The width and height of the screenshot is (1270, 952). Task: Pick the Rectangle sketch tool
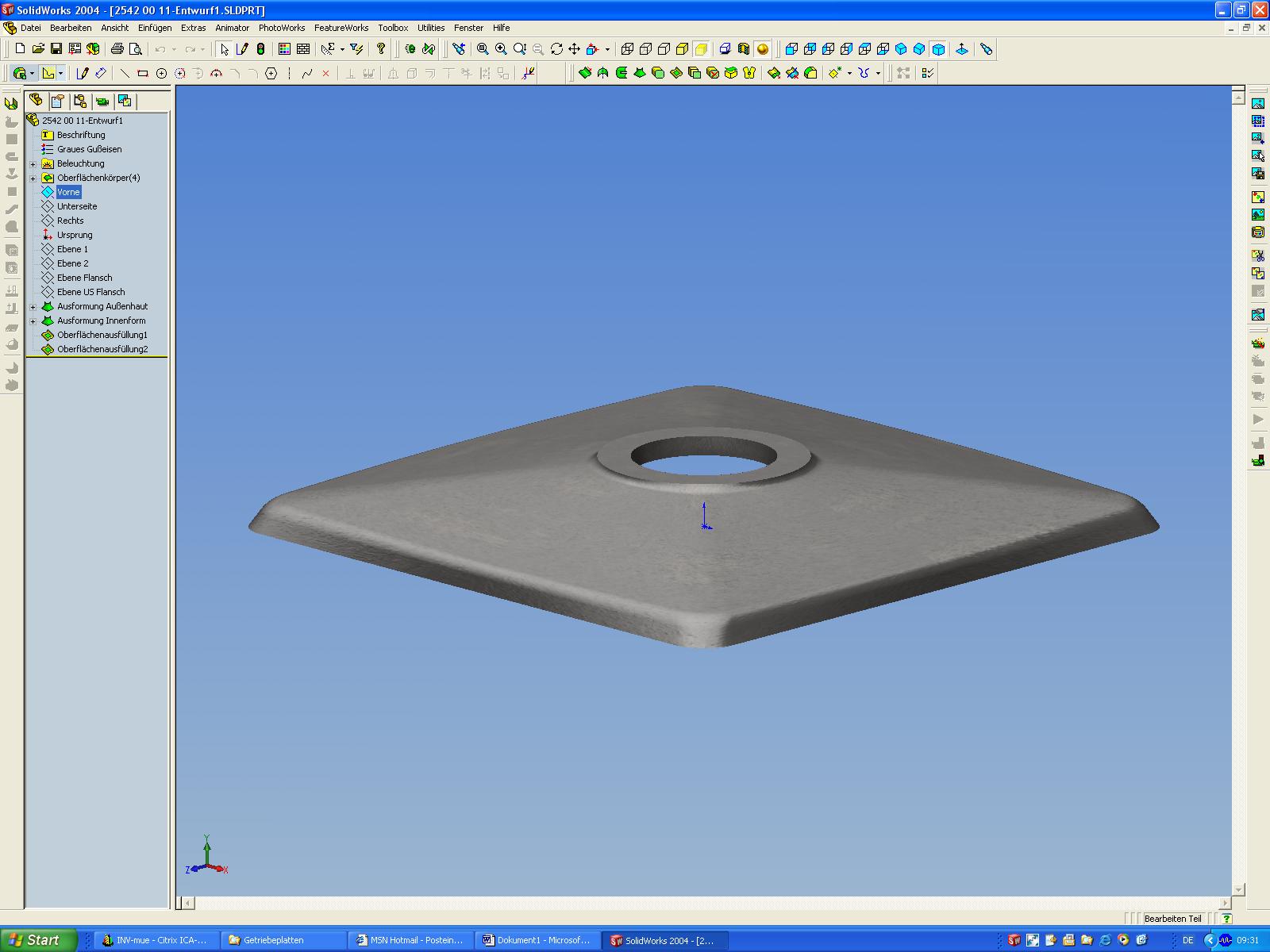point(143,74)
